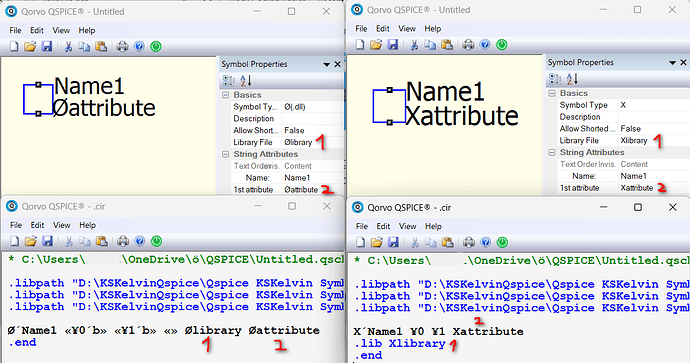Click Save icon in bottom-left .cir window
The image size is (690, 363).
47,241
